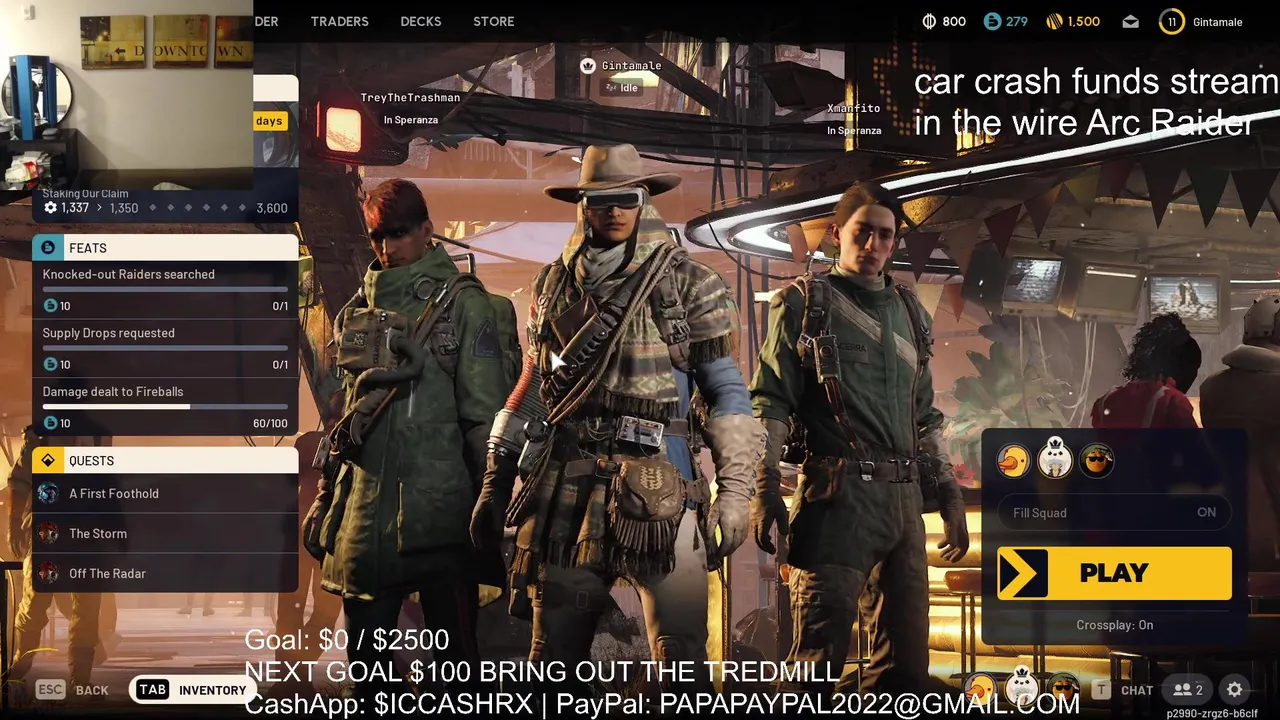The image size is (1280, 720).
Task: Toggle the Crossplay: On setting
Action: pyautogui.click(x=1114, y=625)
